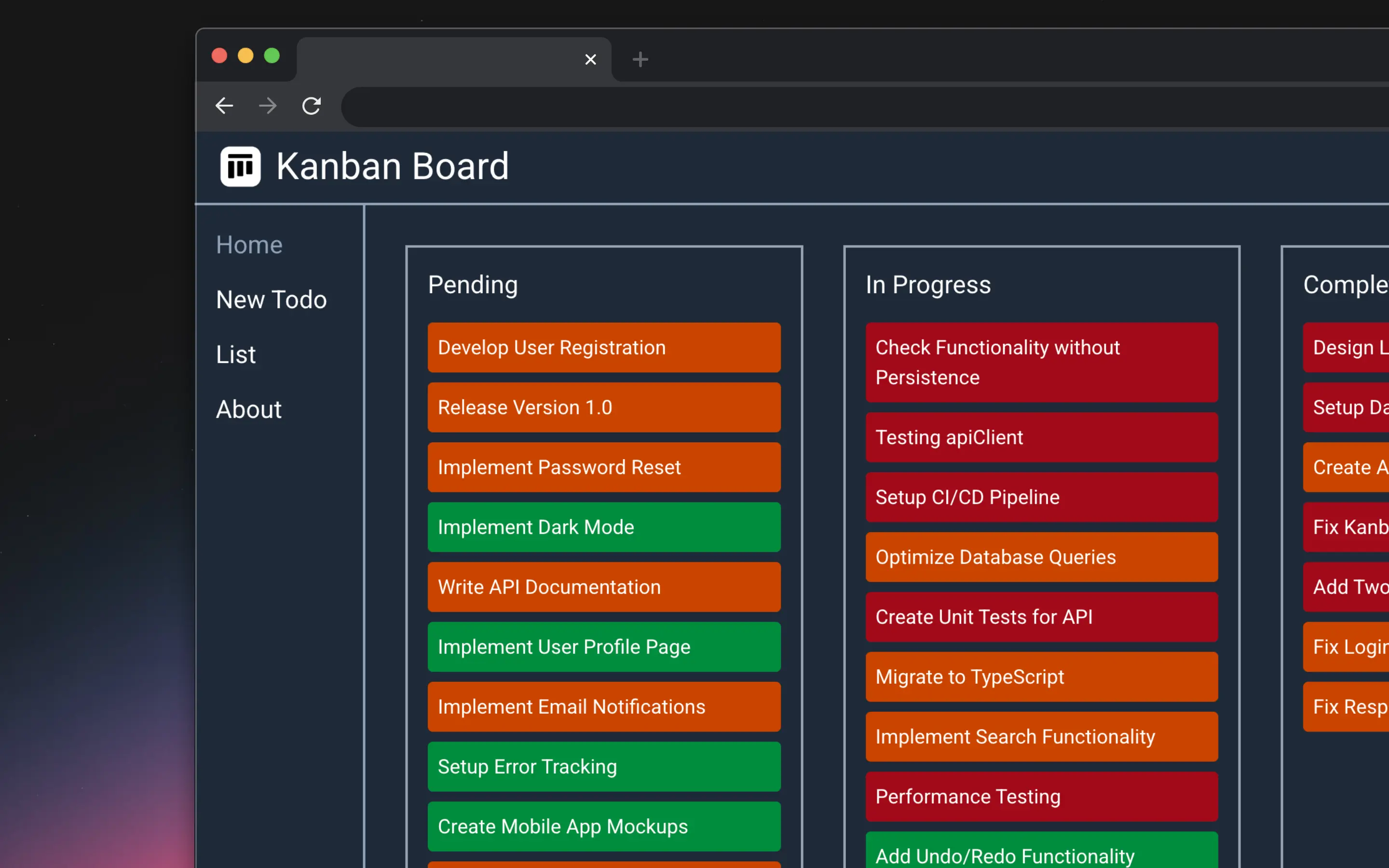
Task: Click the Testing apiClient card
Action: pyautogui.click(x=1041, y=437)
